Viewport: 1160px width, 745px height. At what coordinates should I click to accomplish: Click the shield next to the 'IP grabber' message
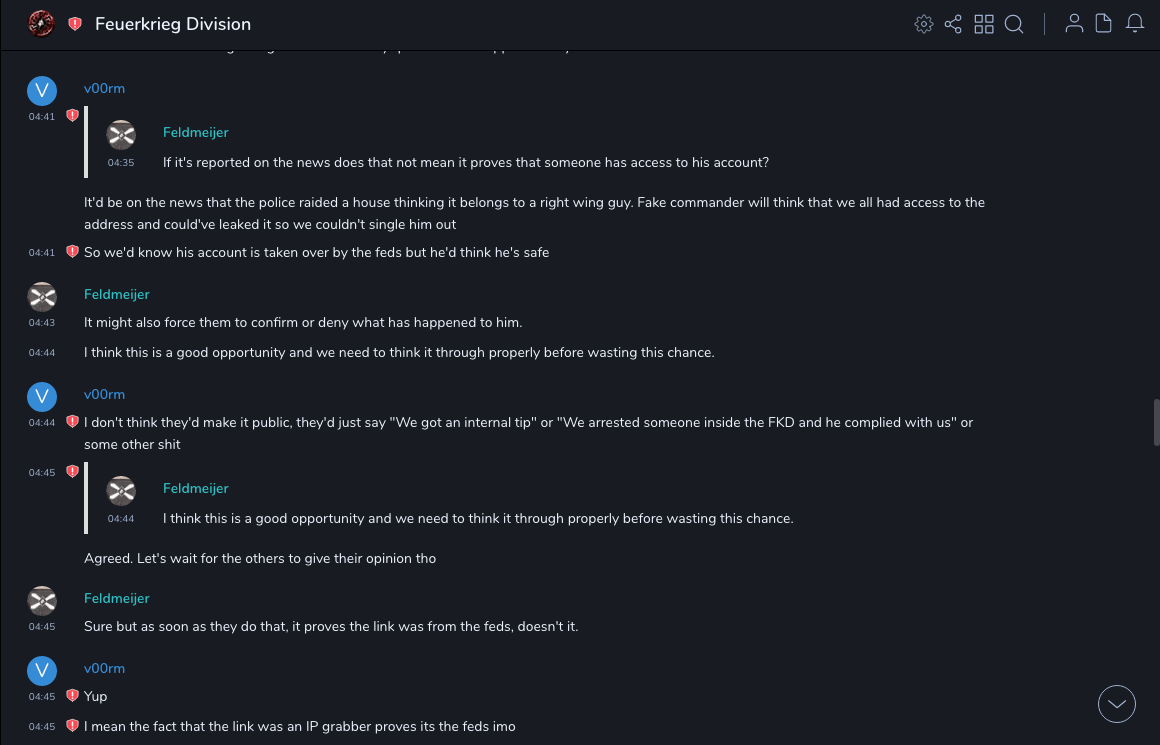point(72,726)
